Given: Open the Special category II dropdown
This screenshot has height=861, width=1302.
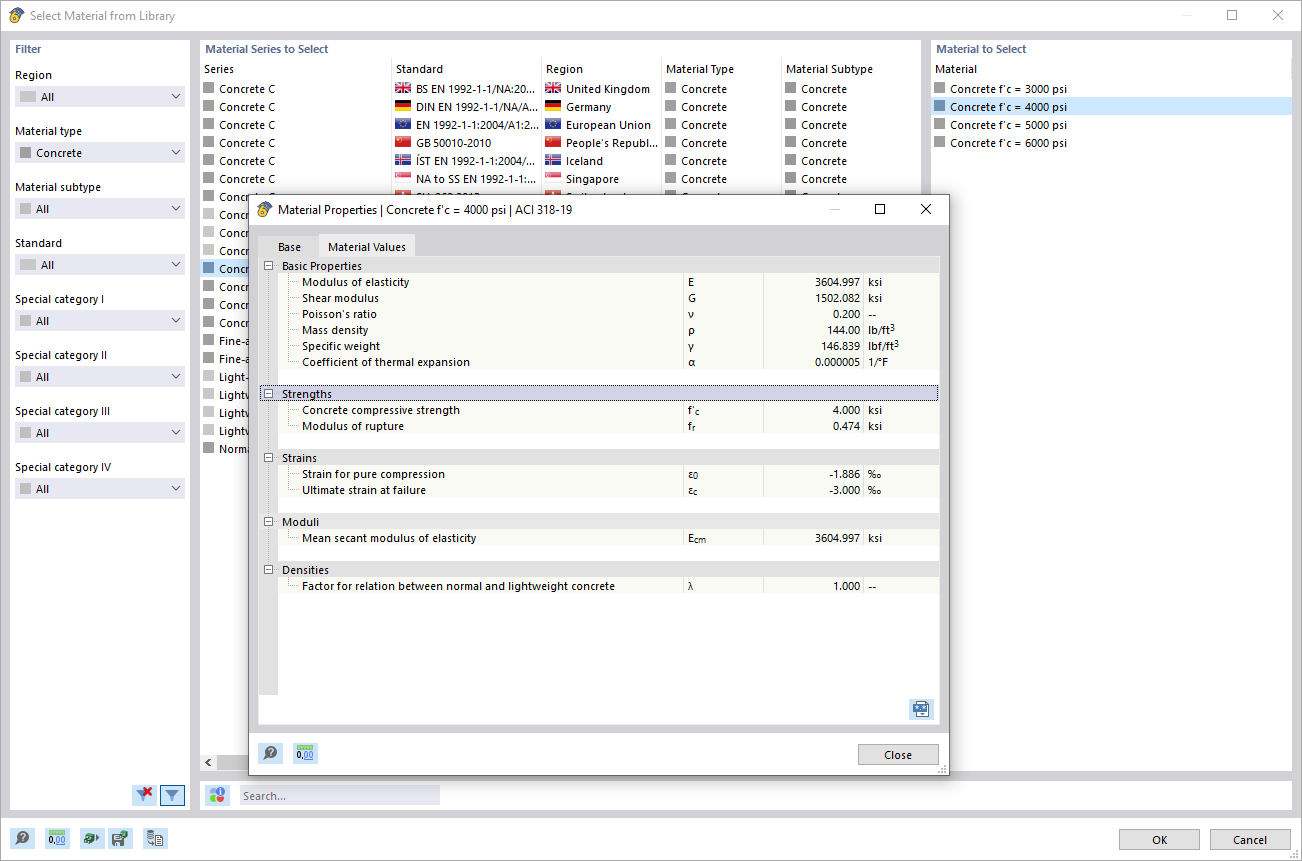Looking at the screenshot, I should tap(100, 377).
